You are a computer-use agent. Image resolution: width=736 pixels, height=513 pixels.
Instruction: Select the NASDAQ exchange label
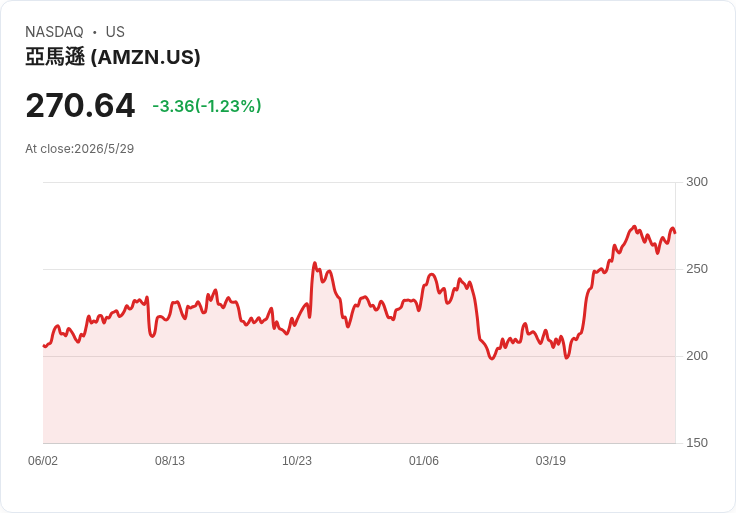coord(54,32)
